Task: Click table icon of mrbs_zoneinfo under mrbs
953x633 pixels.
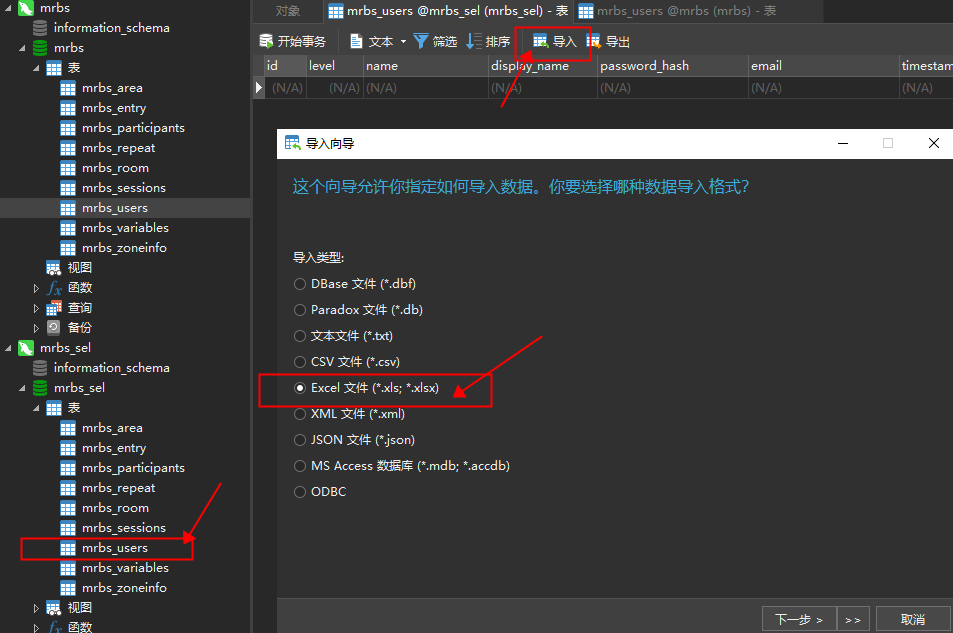Action: [x=68, y=248]
